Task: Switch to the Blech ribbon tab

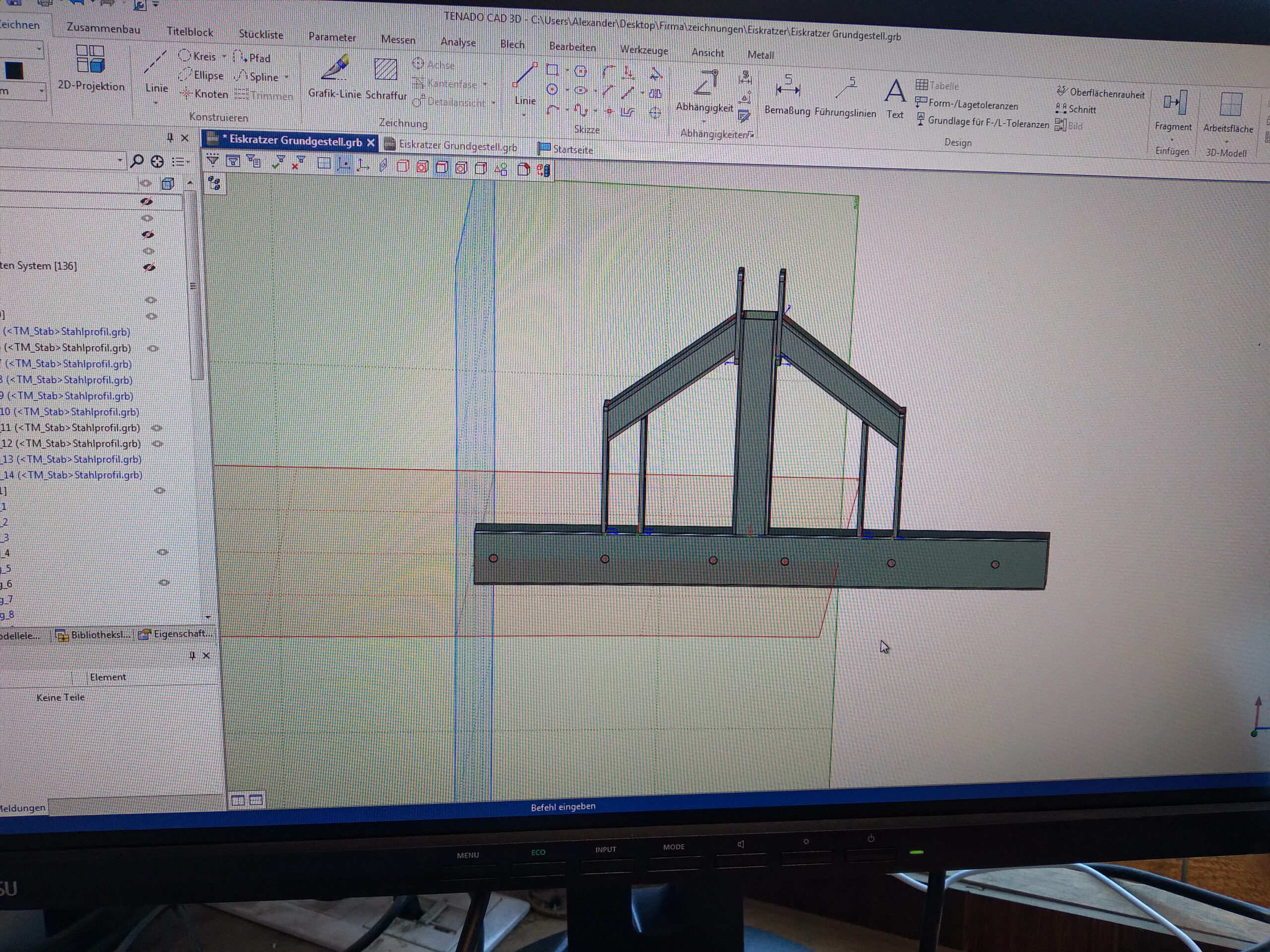Action: click(512, 44)
